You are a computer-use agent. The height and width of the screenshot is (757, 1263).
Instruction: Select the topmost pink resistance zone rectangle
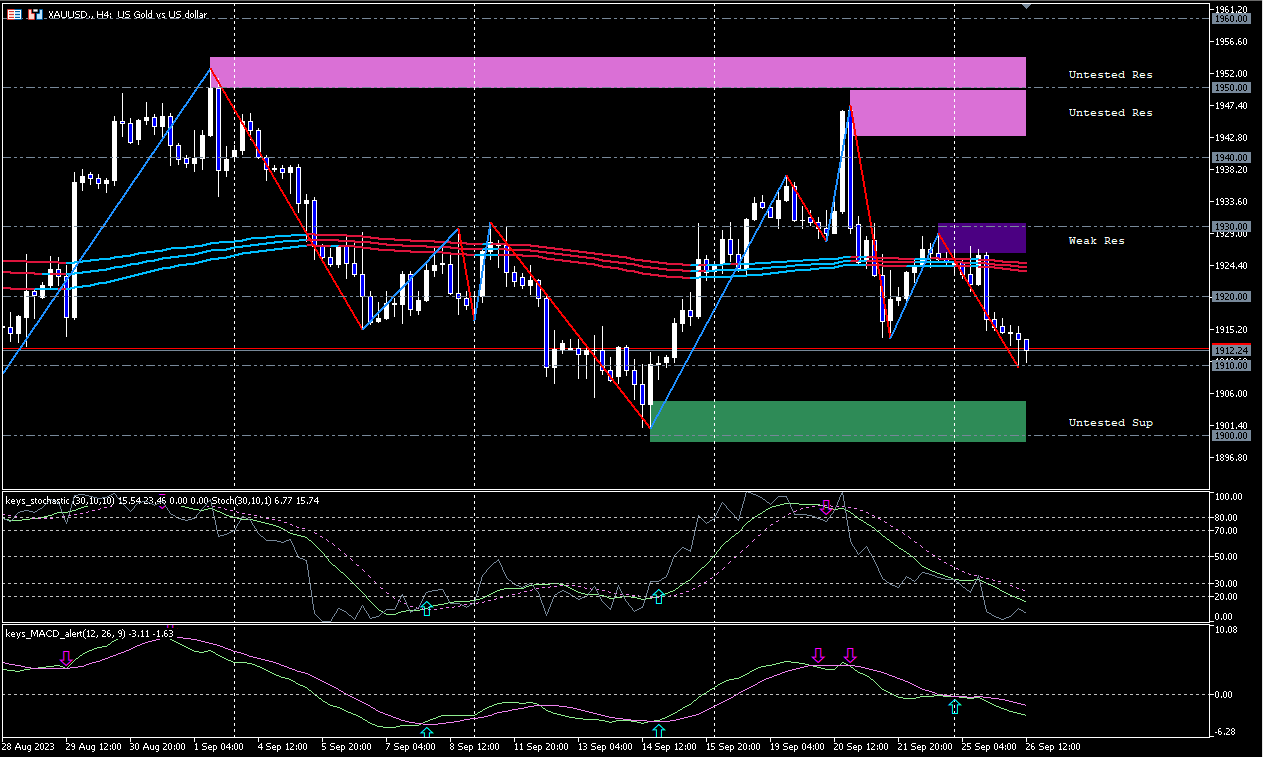tap(618, 72)
